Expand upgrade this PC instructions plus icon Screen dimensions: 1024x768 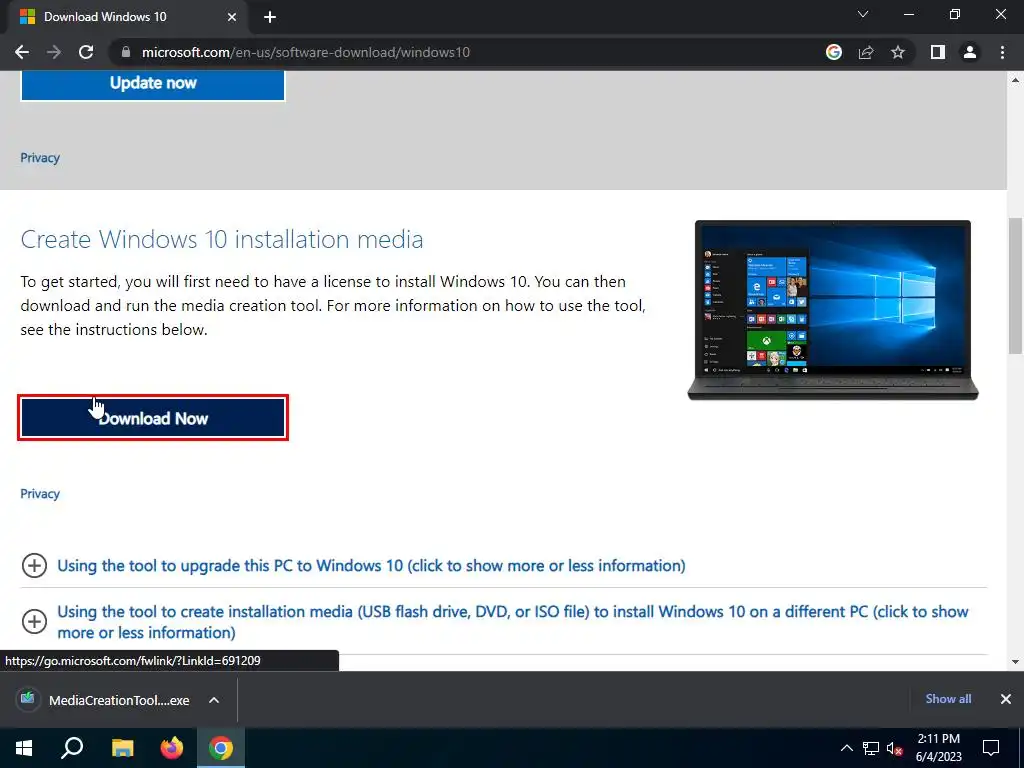(x=34, y=566)
